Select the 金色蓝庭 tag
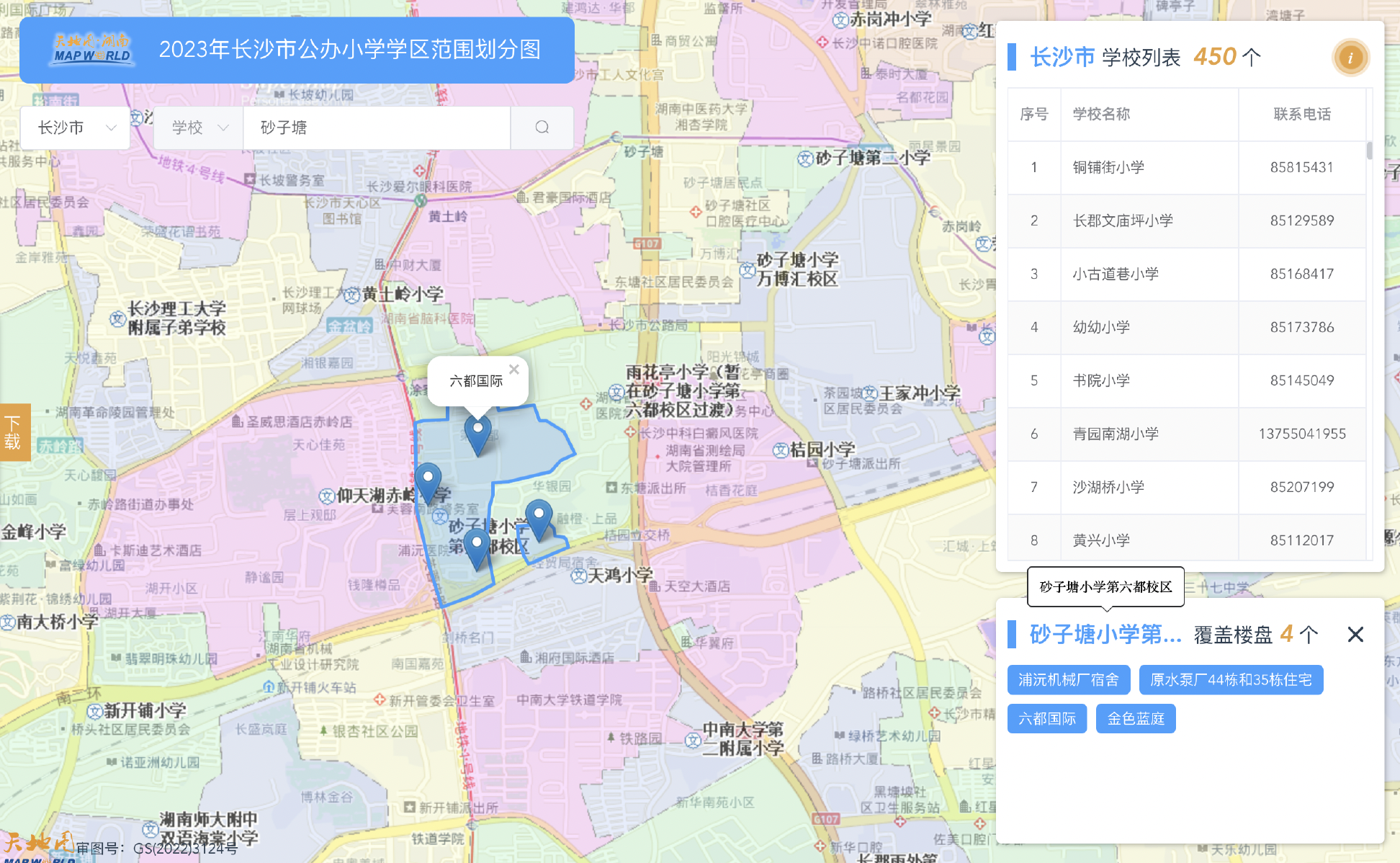The width and height of the screenshot is (1400, 863). pyautogui.click(x=1135, y=719)
